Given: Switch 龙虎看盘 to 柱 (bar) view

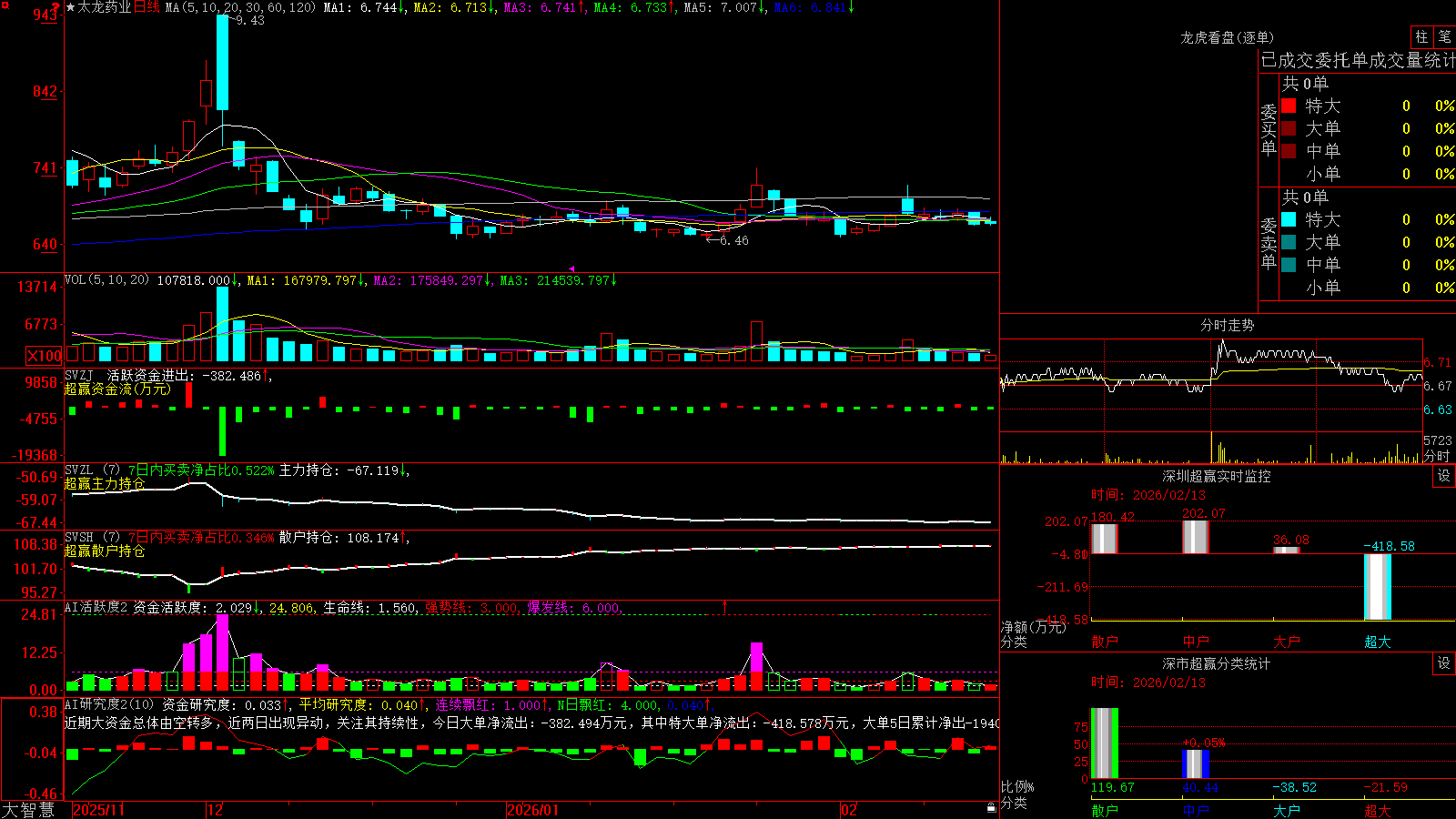Looking at the screenshot, I should [x=1421, y=36].
